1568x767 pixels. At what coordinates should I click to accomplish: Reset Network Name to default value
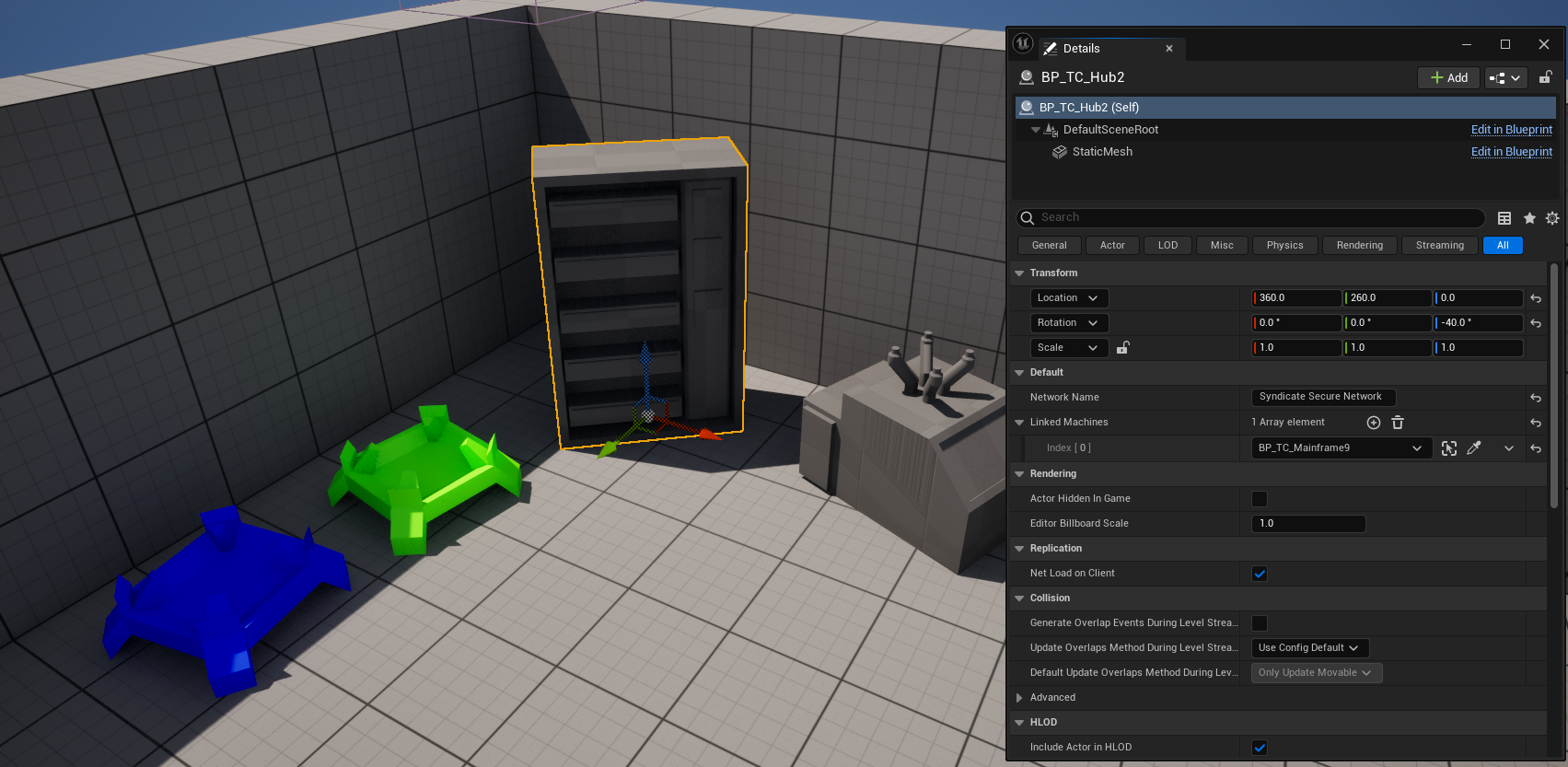pyautogui.click(x=1536, y=398)
